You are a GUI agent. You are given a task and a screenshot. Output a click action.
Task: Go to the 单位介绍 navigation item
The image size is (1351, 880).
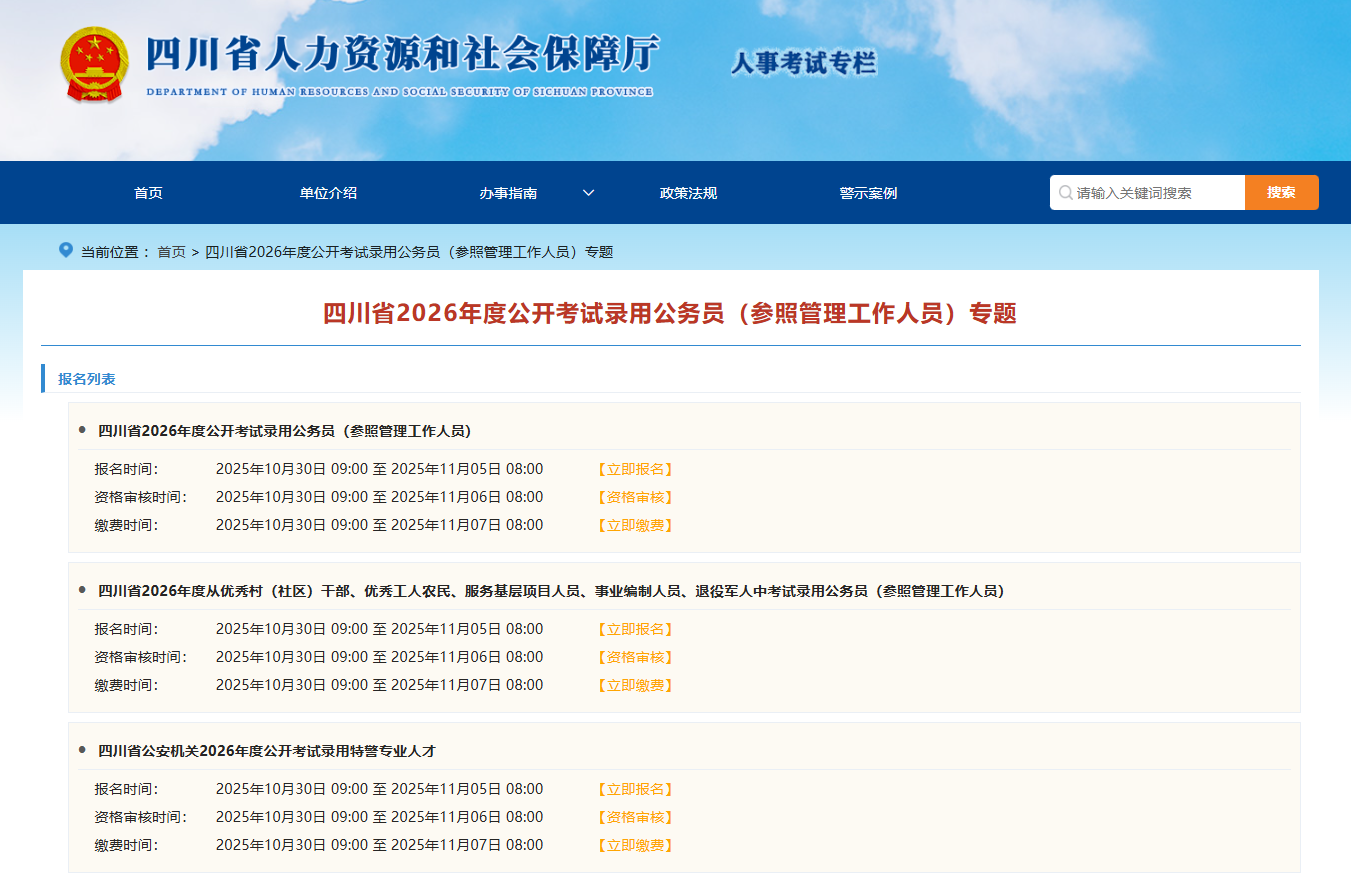coord(328,193)
